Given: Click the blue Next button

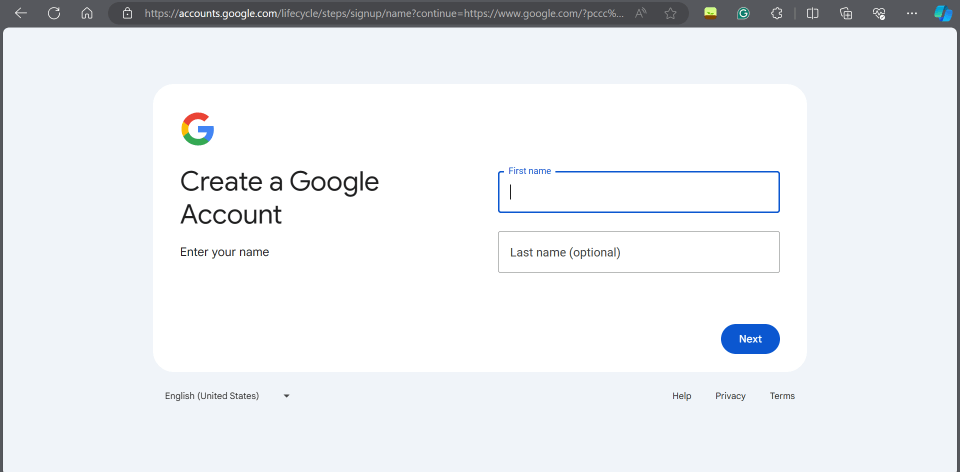Looking at the screenshot, I should coord(750,339).
